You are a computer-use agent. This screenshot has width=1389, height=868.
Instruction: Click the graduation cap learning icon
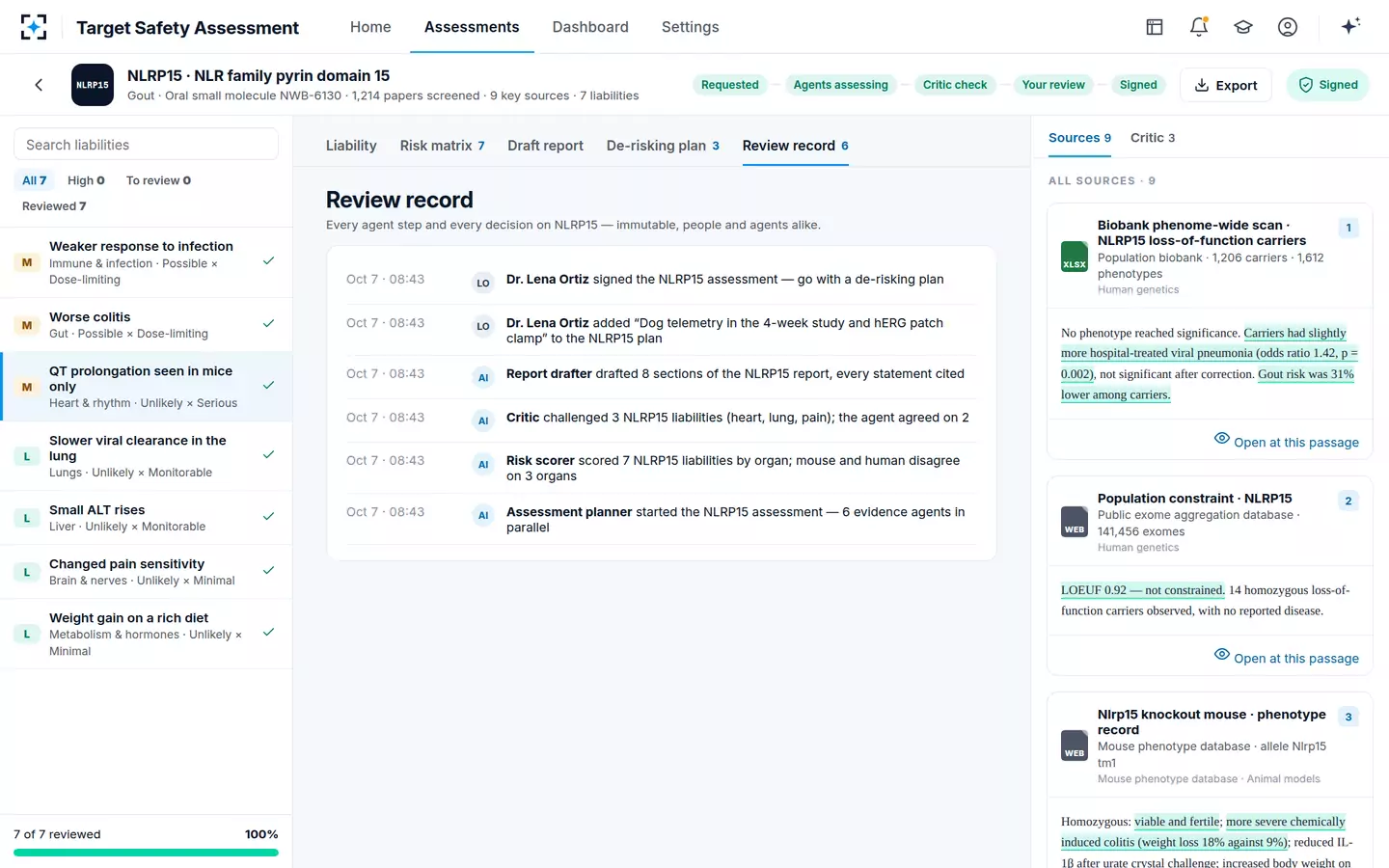pyautogui.click(x=1243, y=27)
